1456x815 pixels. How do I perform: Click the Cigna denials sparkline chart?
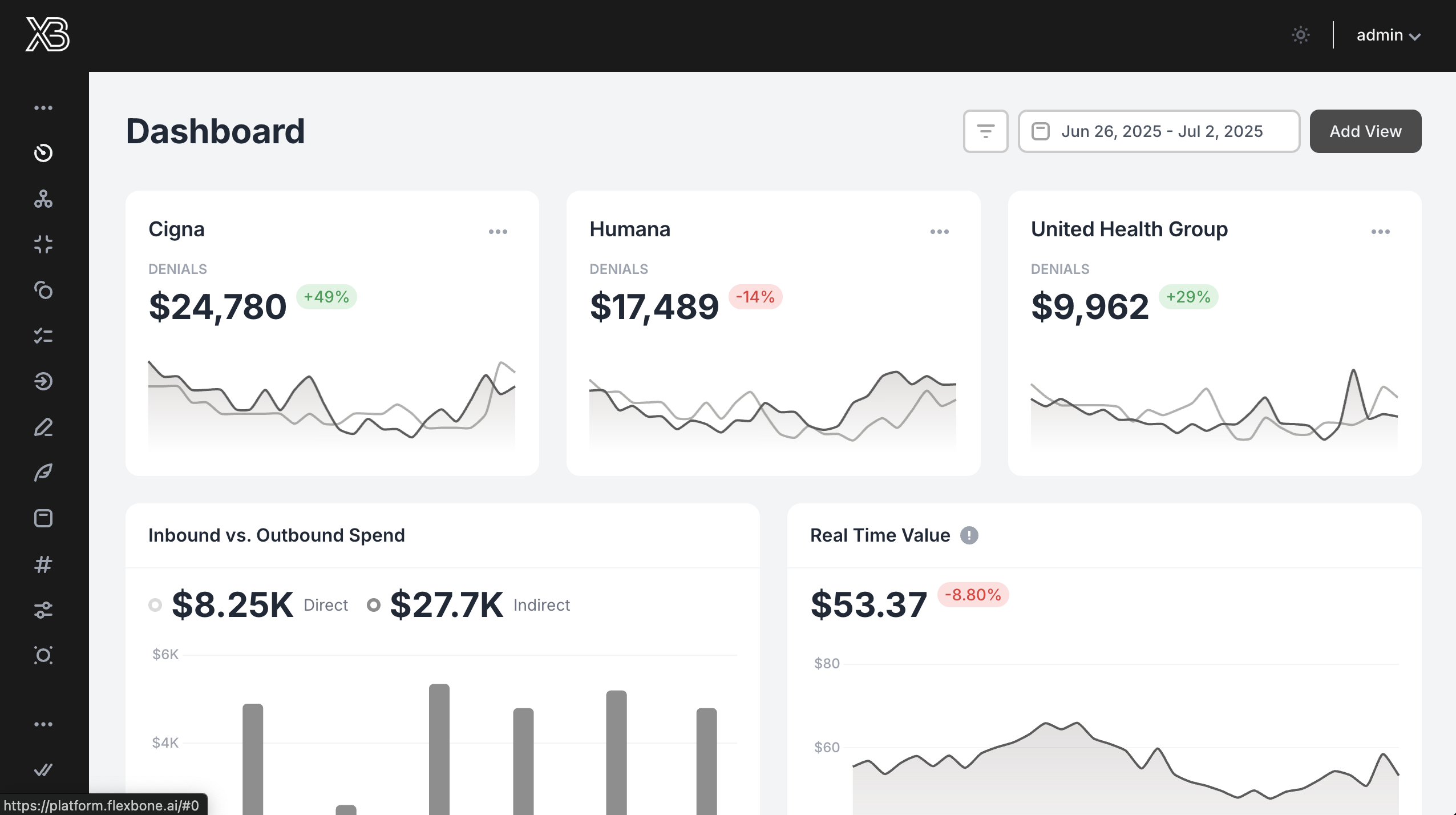click(332, 405)
